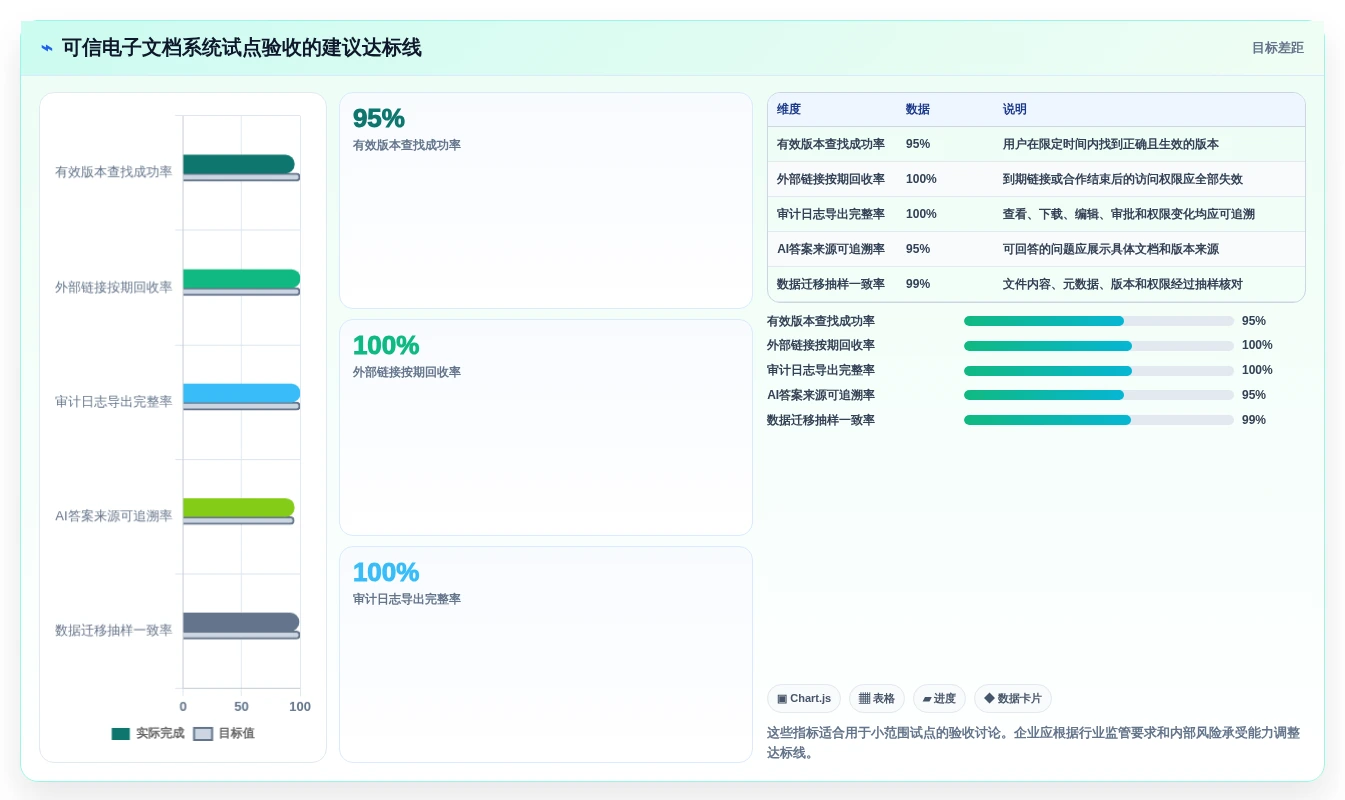Click the page title 可信电子文档系统试点验收的建议达标线

pos(241,48)
